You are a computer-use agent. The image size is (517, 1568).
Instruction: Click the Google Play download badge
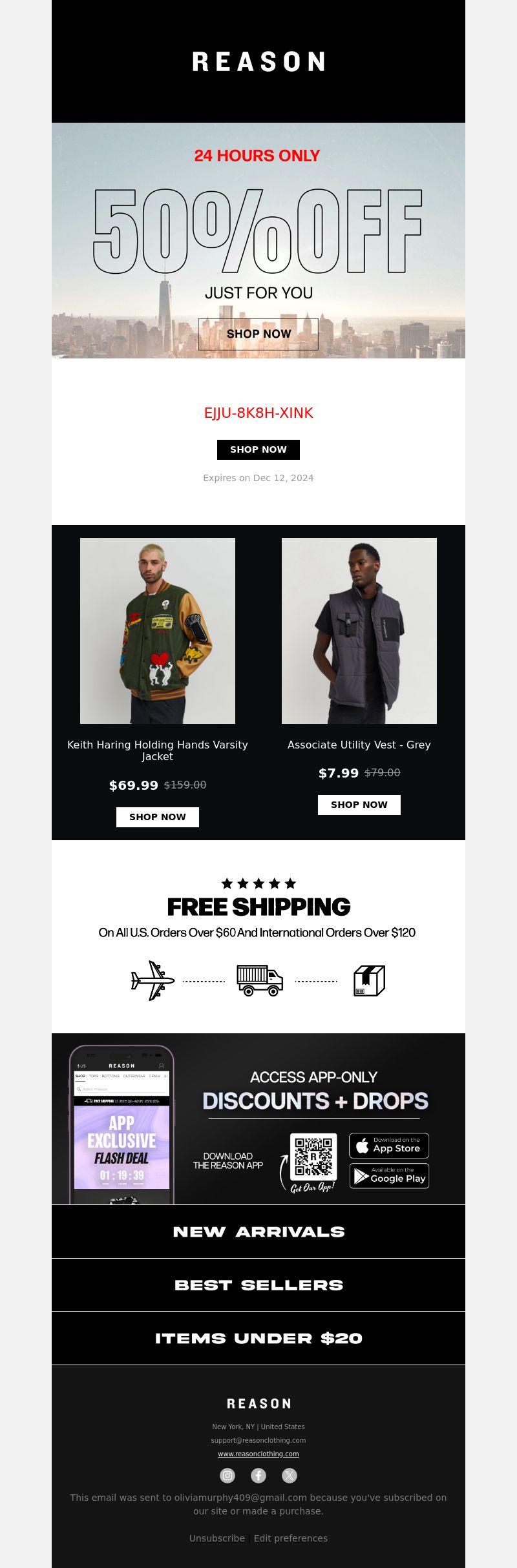point(389,1175)
